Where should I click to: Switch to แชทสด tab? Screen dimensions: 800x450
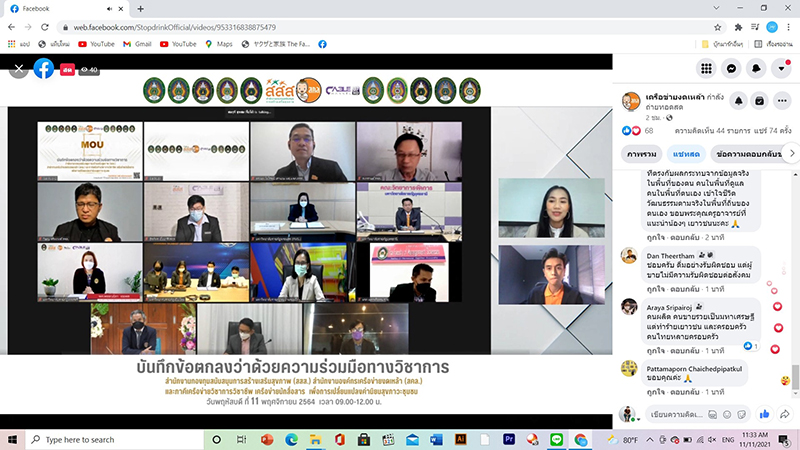(x=686, y=154)
